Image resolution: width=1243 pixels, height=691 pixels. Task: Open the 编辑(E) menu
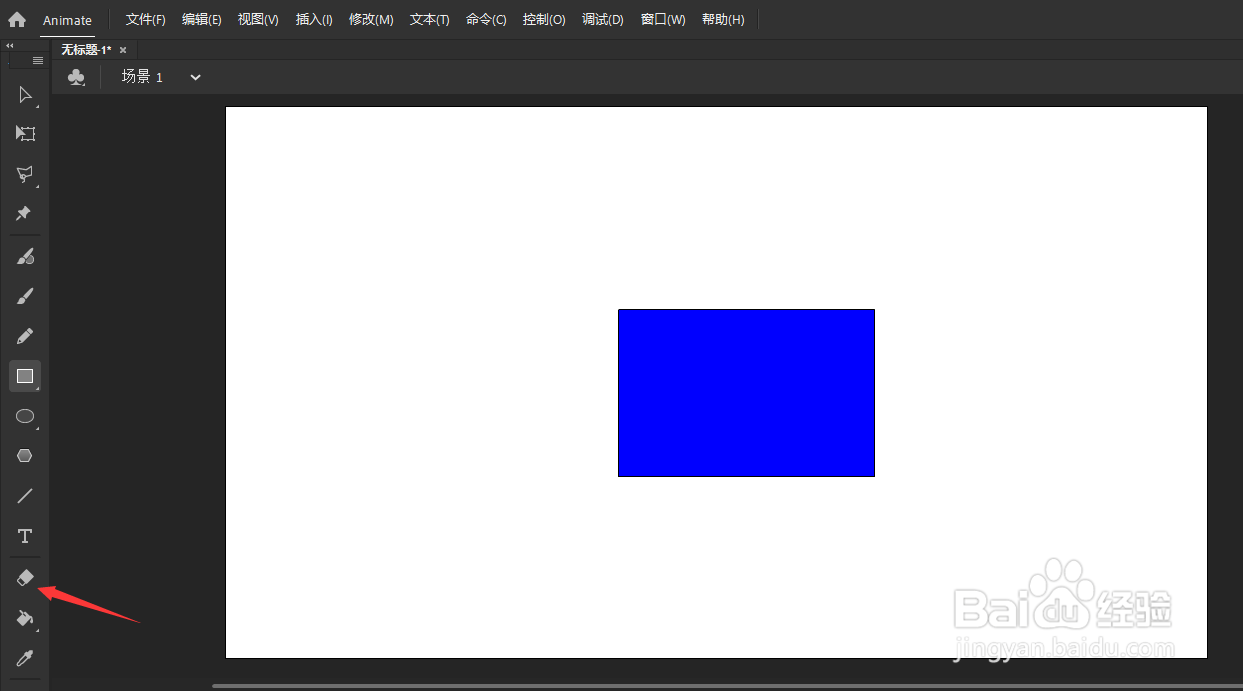[x=202, y=20]
